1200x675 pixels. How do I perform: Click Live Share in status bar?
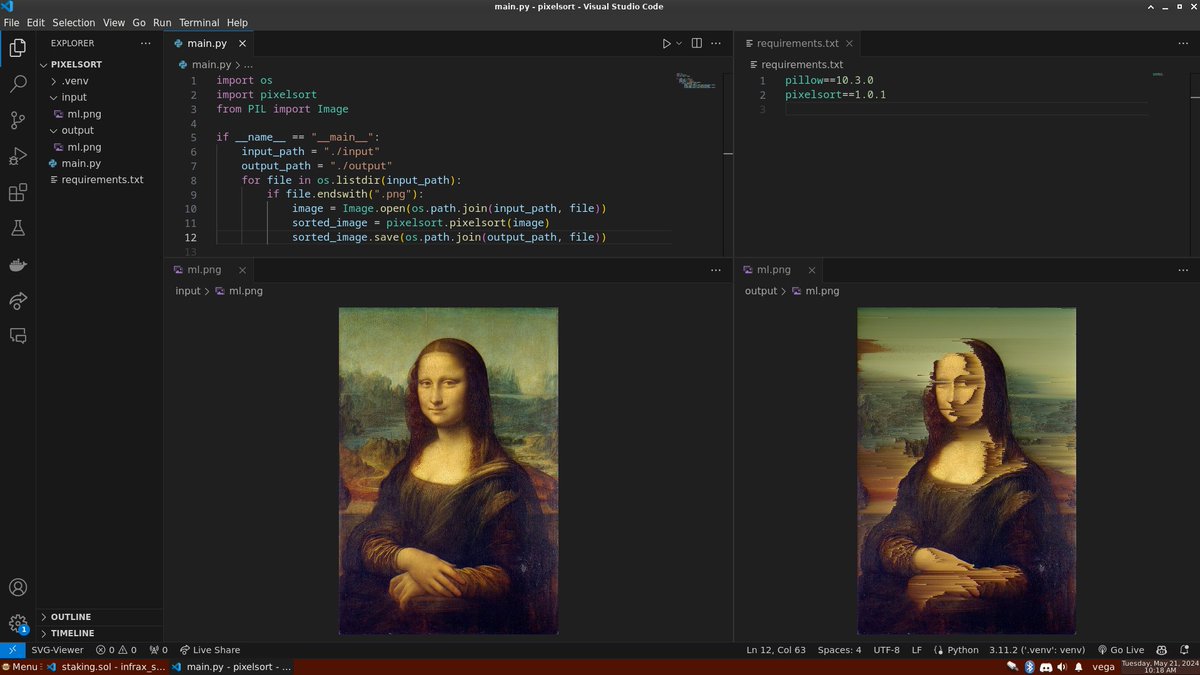(210, 650)
